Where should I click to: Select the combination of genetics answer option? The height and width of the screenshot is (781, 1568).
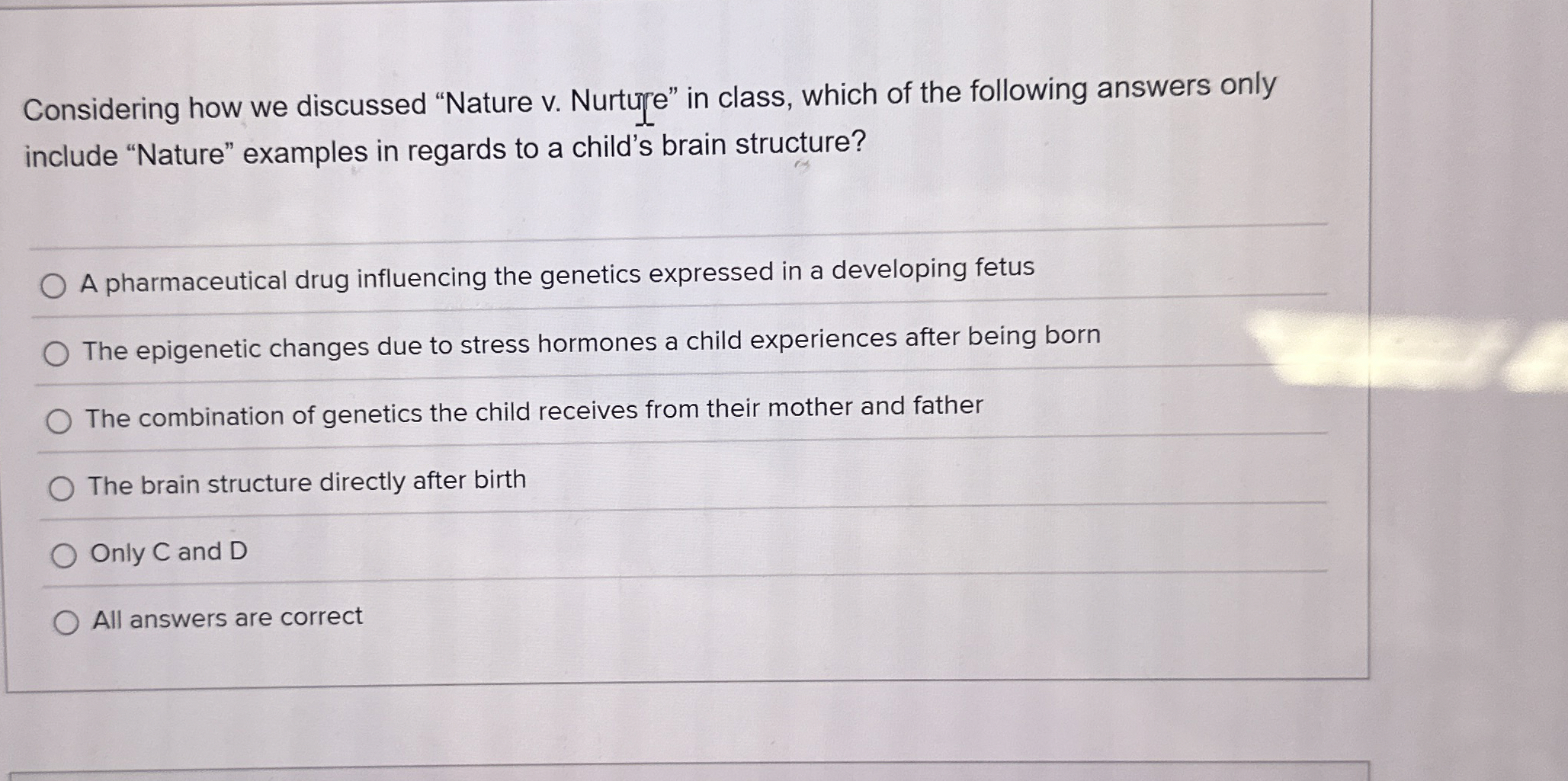tap(59, 420)
